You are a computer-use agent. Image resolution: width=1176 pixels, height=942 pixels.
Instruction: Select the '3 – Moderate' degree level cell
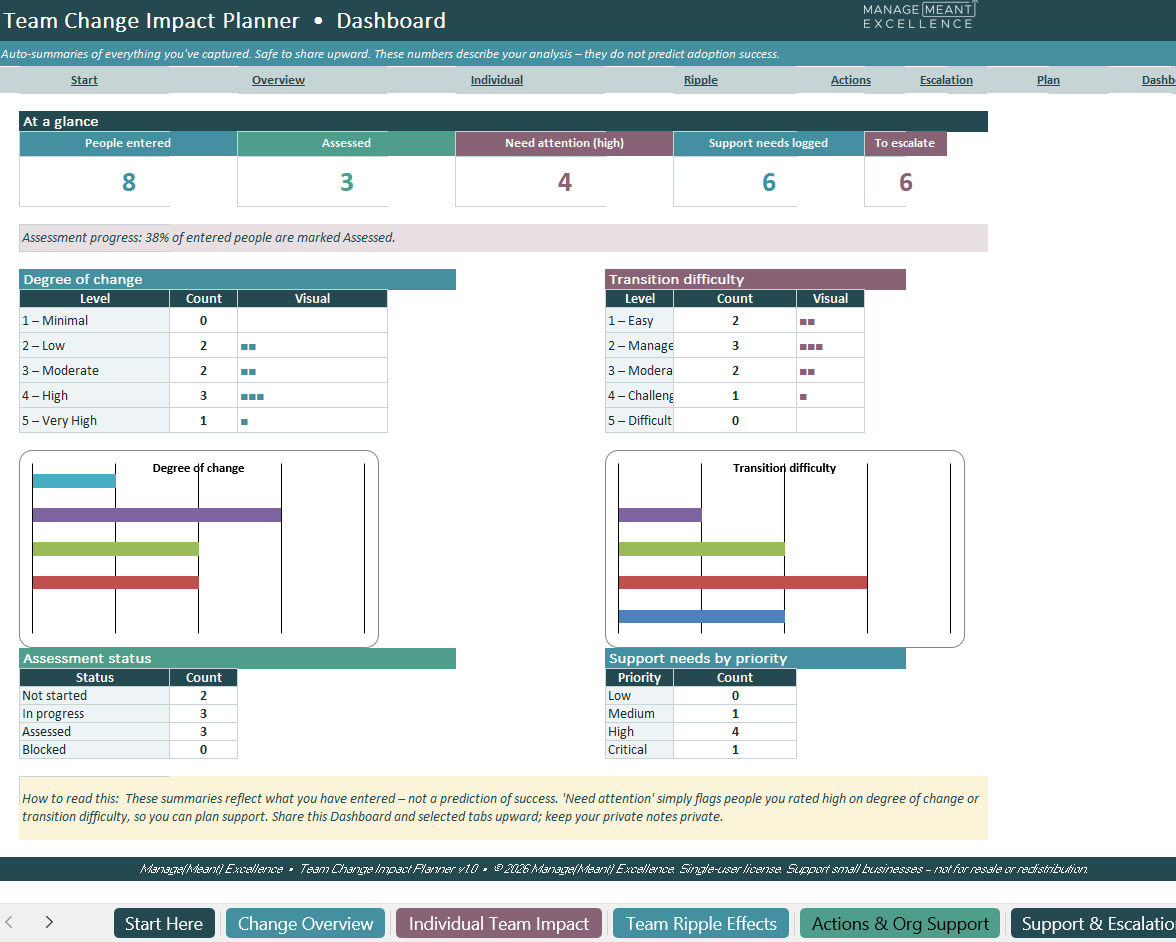(x=94, y=370)
